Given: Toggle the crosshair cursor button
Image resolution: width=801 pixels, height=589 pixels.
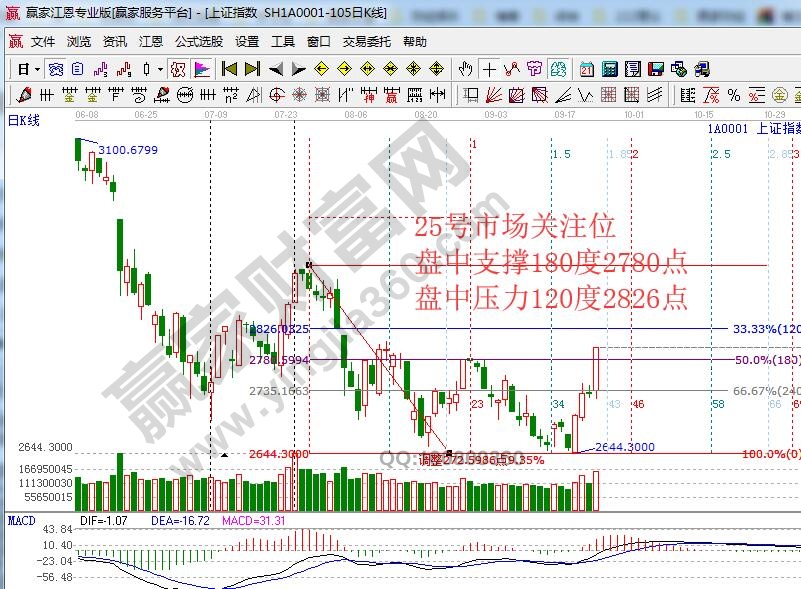Looking at the screenshot, I should pos(489,69).
